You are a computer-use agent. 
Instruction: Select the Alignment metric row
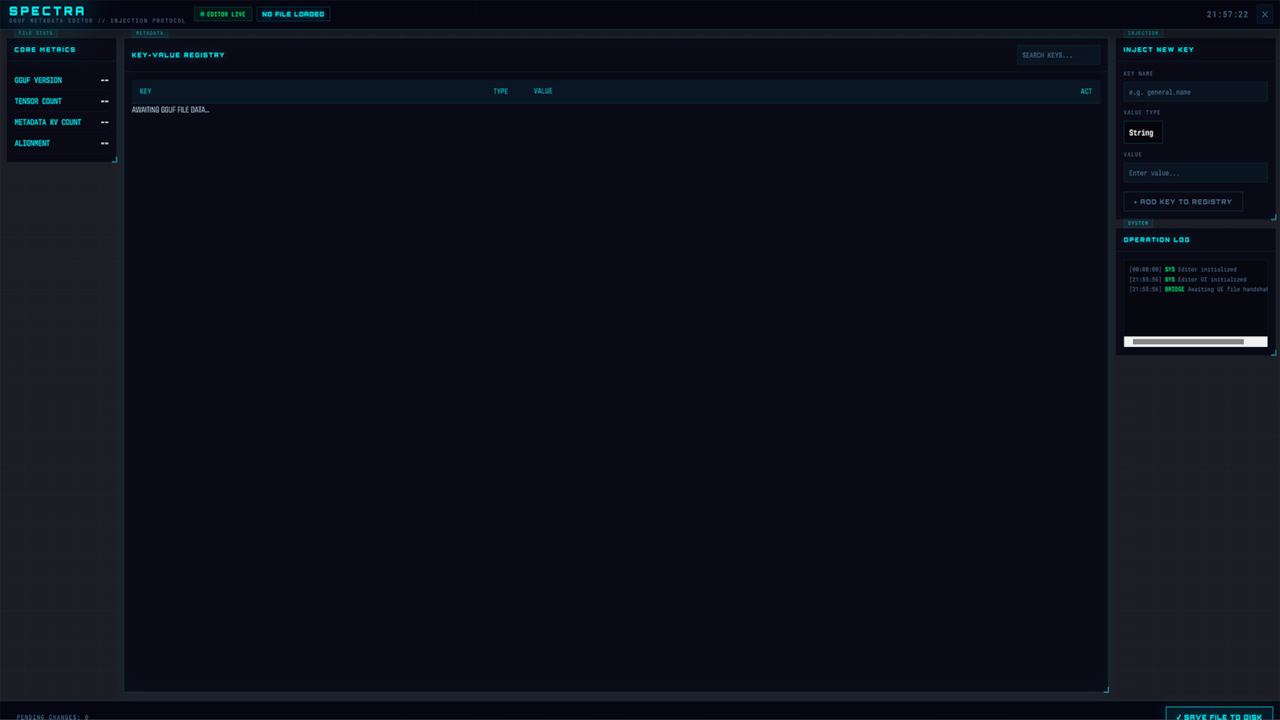click(61, 143)
